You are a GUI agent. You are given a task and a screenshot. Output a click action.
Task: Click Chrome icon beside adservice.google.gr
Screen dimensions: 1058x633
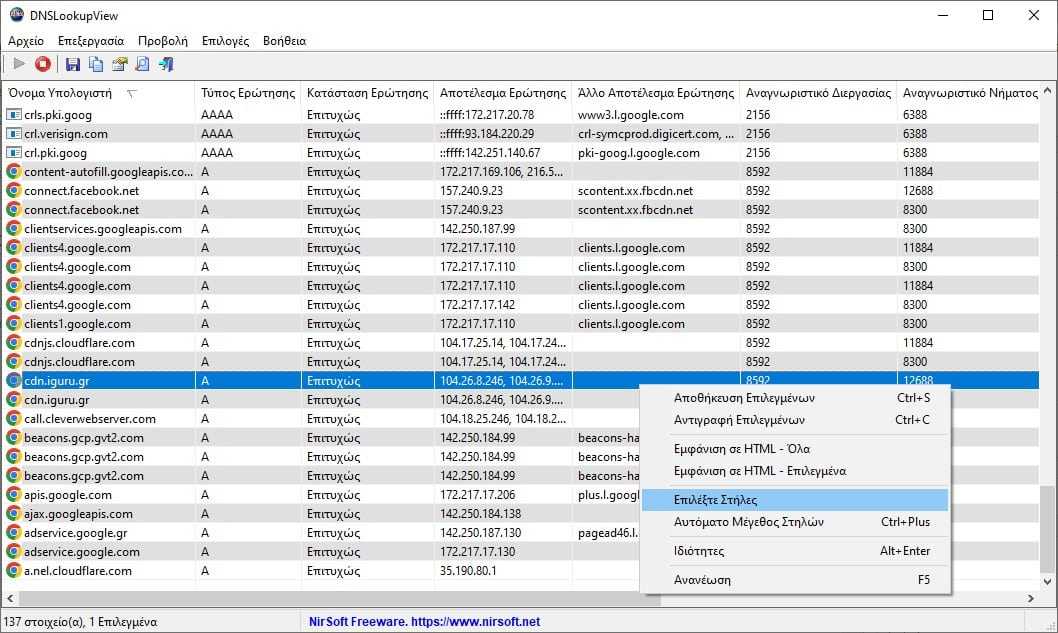[x=13, y=532]
